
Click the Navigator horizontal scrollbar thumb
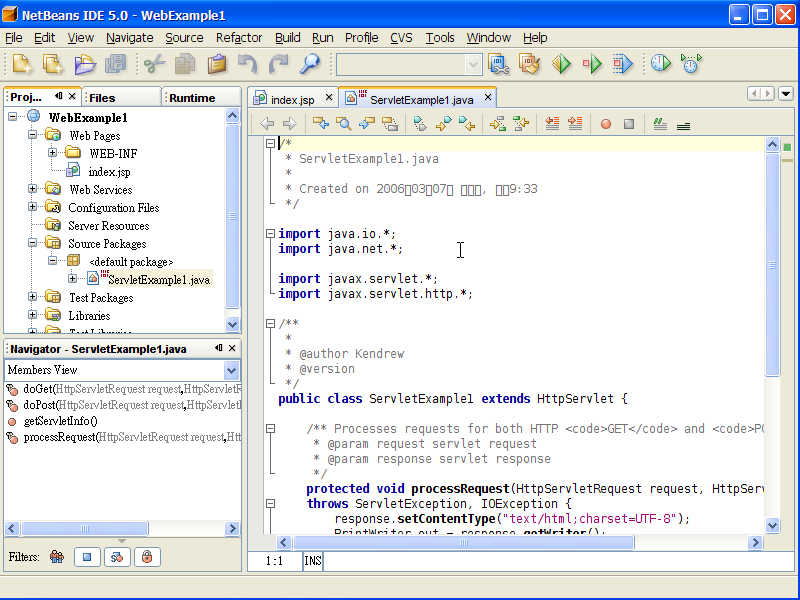click(x=85, y=529)
